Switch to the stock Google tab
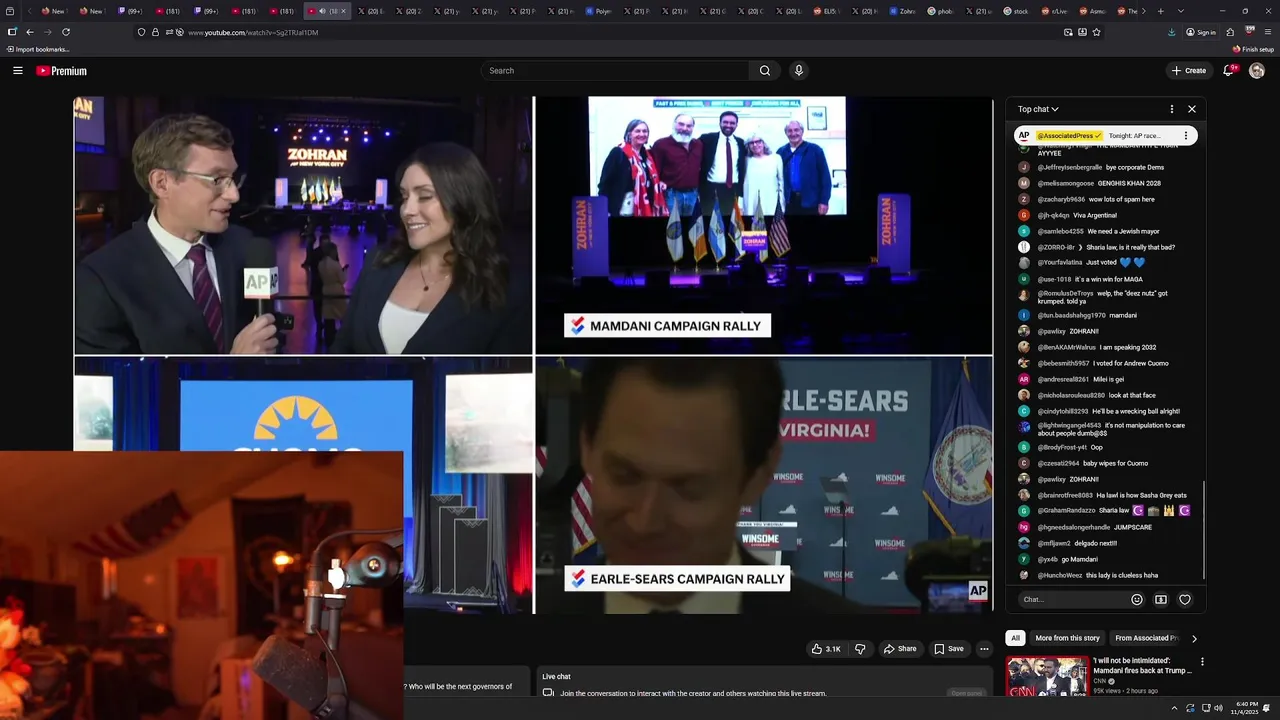Screen dimensions: 1280x720 pos(1018,11)
